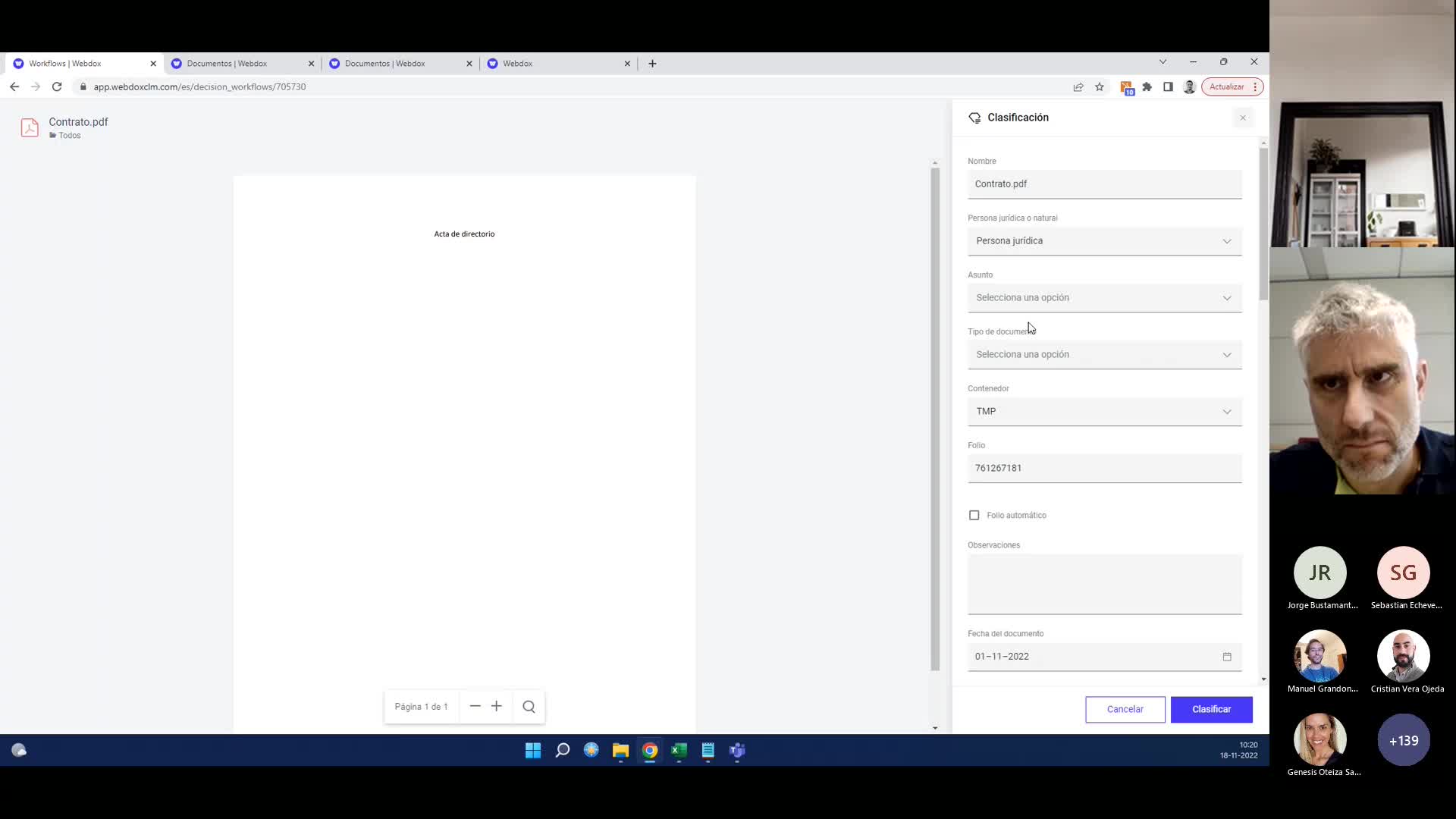Enable the Folio automático checkbox
Viewport: 1456px width, 819px height.
pos(974,515)
